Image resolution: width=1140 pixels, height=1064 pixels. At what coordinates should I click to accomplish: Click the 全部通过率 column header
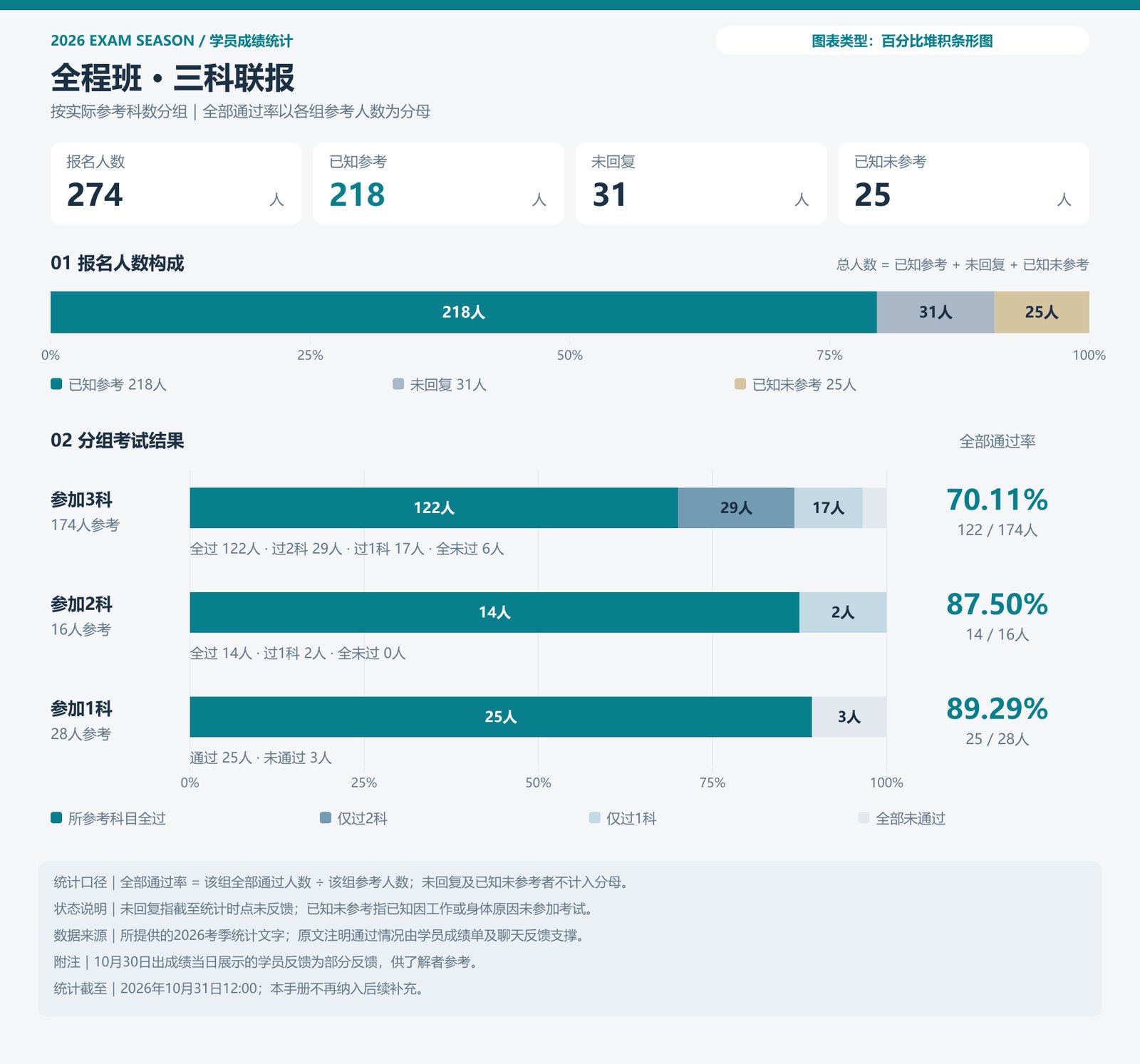(997, 442)
